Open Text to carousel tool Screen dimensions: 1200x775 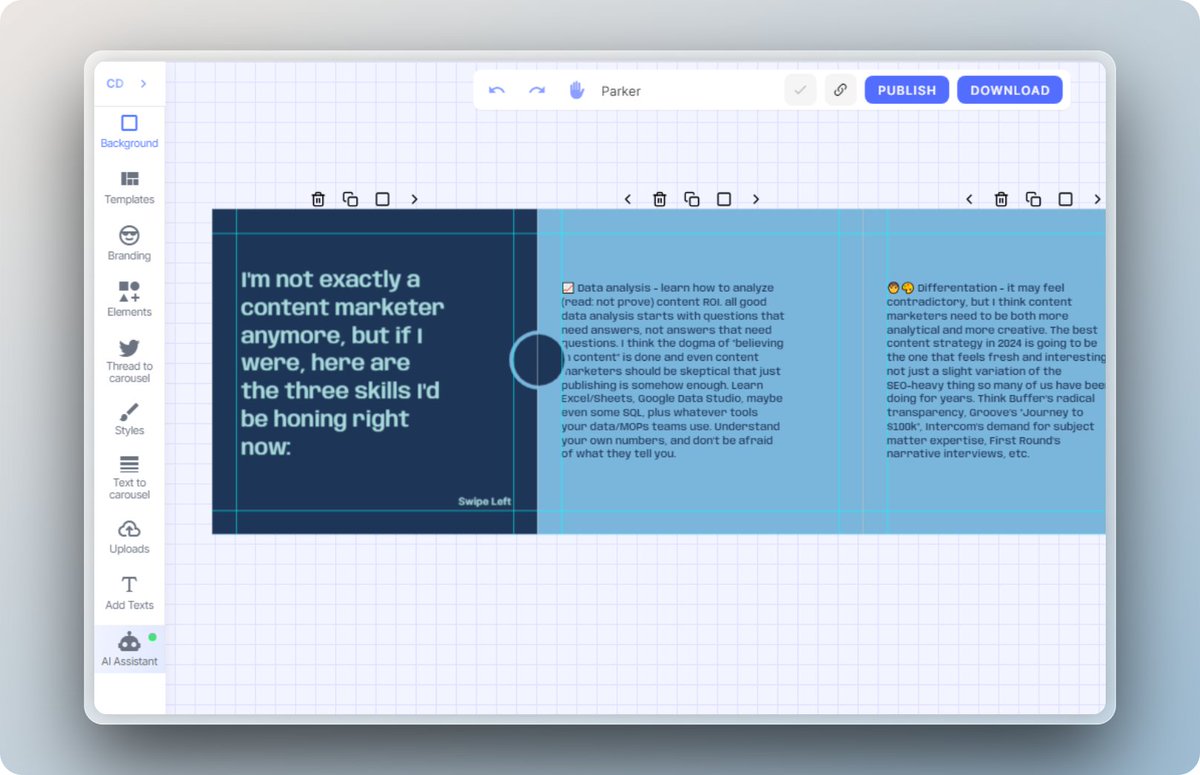129,478
